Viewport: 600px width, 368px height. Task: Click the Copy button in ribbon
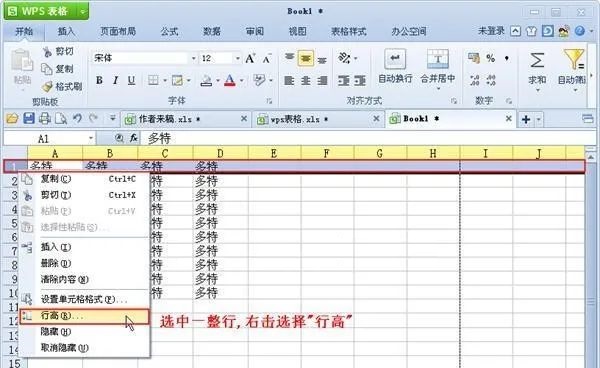58,69
